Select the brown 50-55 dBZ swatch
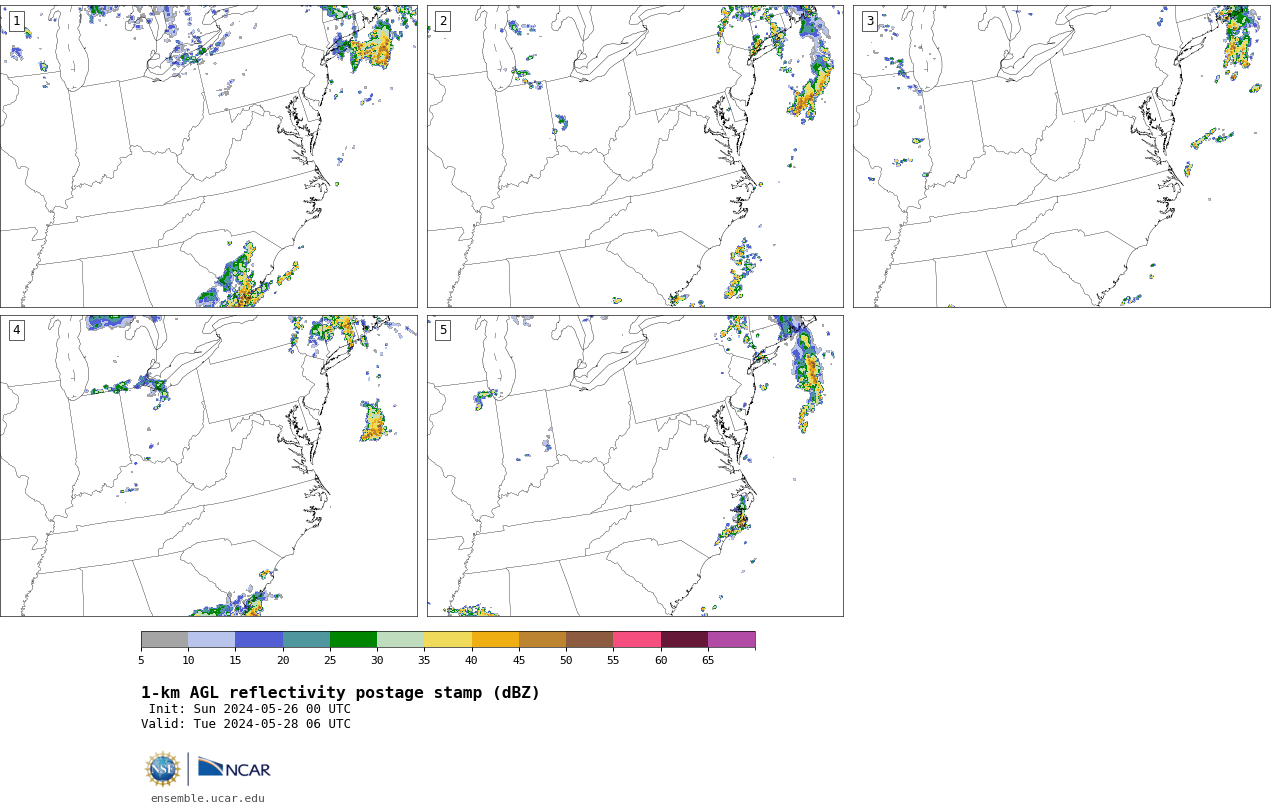Viewport: 1280px width, 809px height. (590, 640)
